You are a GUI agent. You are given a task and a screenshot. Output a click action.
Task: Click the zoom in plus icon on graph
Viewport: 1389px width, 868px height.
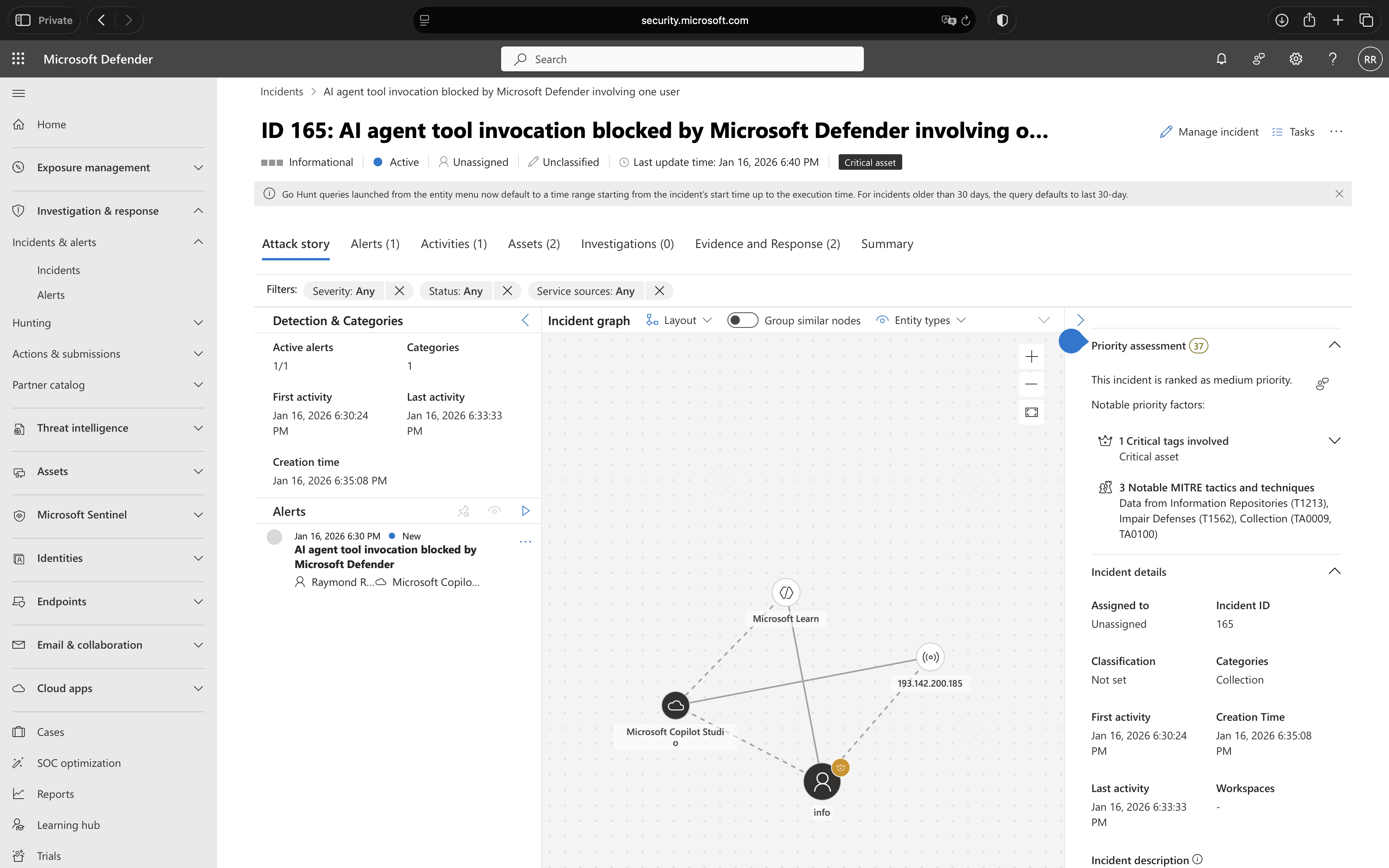tap(1031, 356)
